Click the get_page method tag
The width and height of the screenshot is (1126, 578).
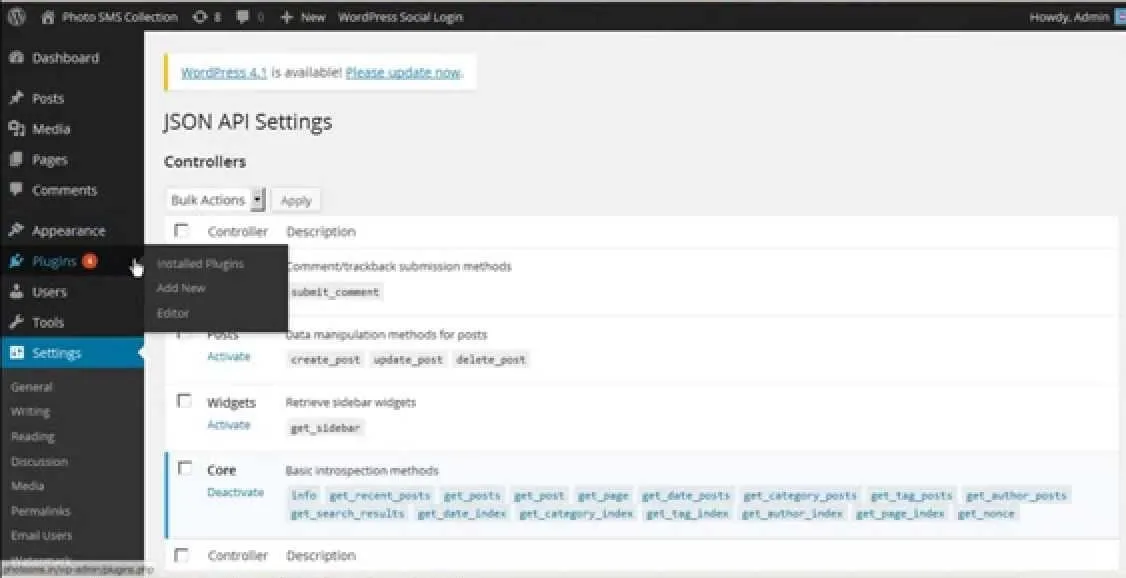[x=603, y=495]
